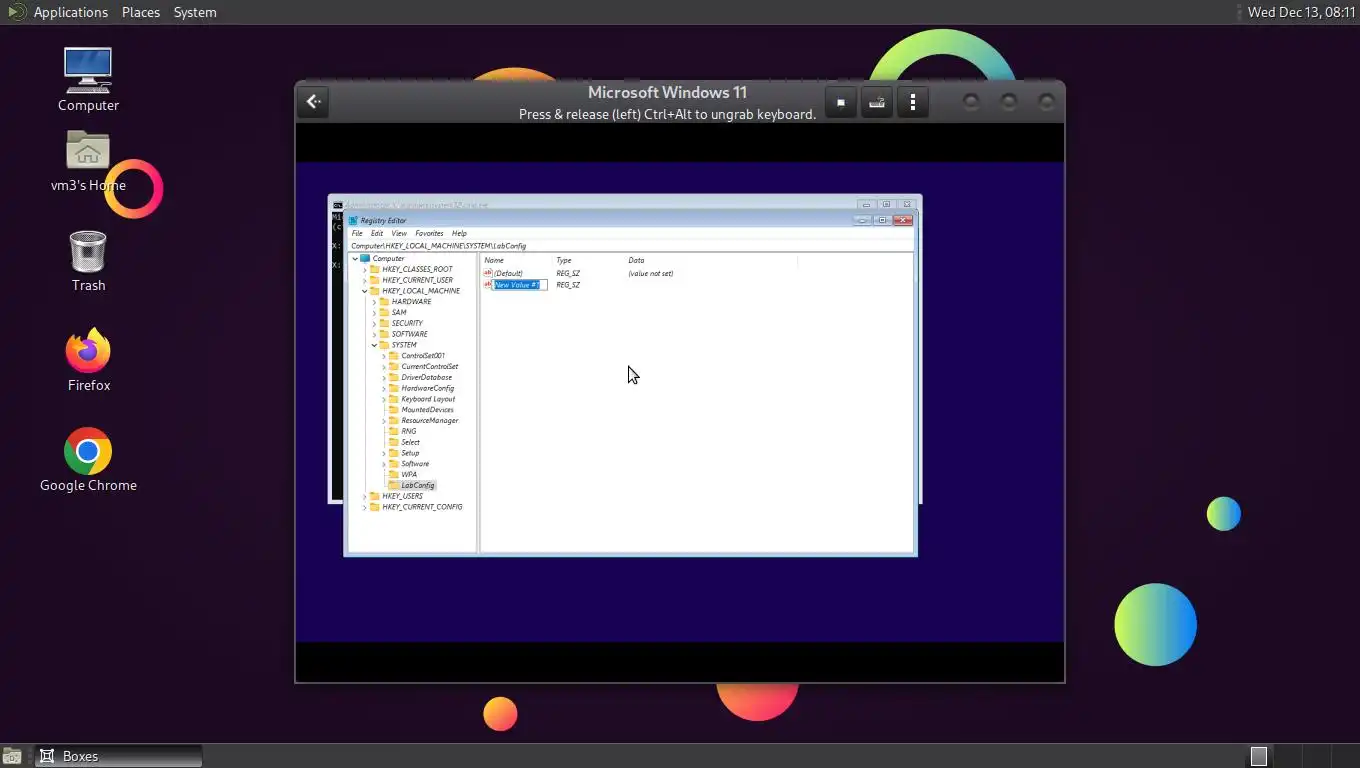Click the command prompt window icon behind
Screen dimensions: 1360x768
pos(338,205)
